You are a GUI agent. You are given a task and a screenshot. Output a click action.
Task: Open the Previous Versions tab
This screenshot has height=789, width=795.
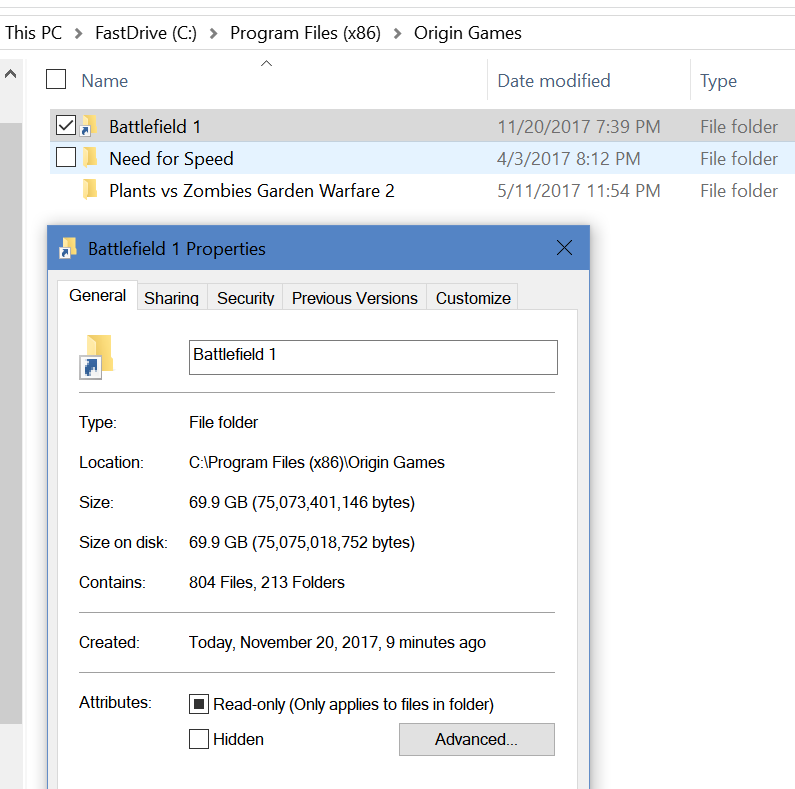point(354,298)
